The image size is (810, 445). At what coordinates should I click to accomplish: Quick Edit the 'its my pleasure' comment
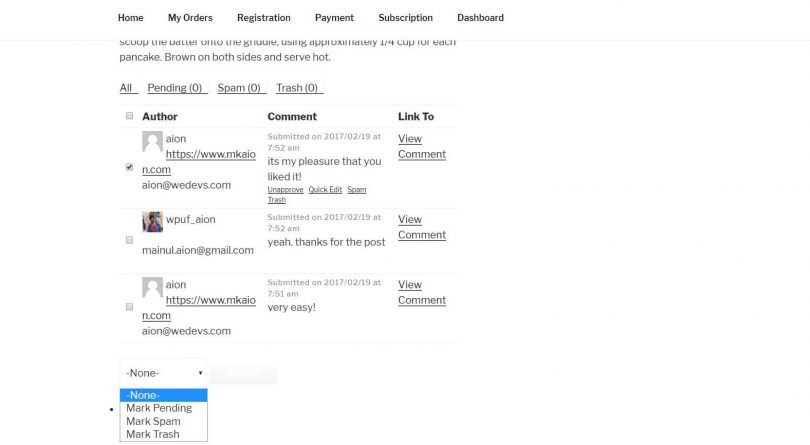[325, 190]
